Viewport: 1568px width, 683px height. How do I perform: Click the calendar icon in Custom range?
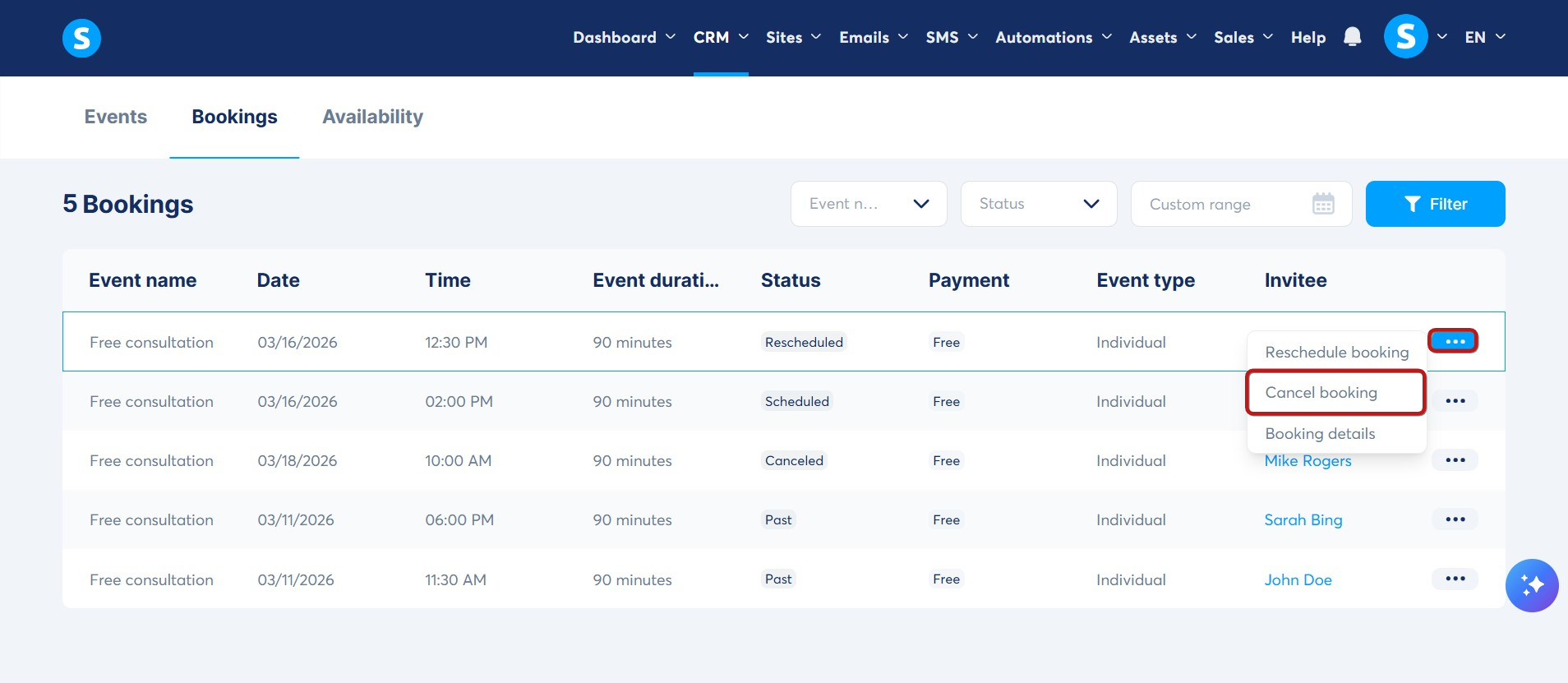1323,204
